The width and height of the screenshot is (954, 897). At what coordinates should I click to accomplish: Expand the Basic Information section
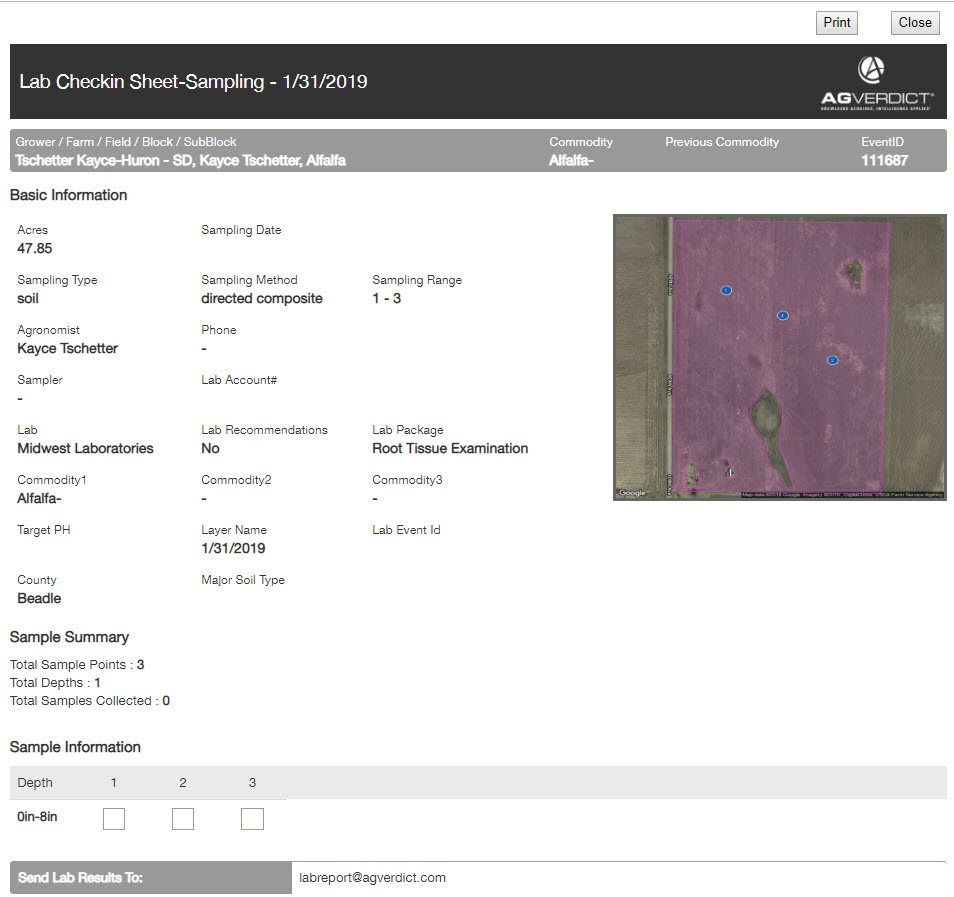pyautogui.click(x=68, y=195)
